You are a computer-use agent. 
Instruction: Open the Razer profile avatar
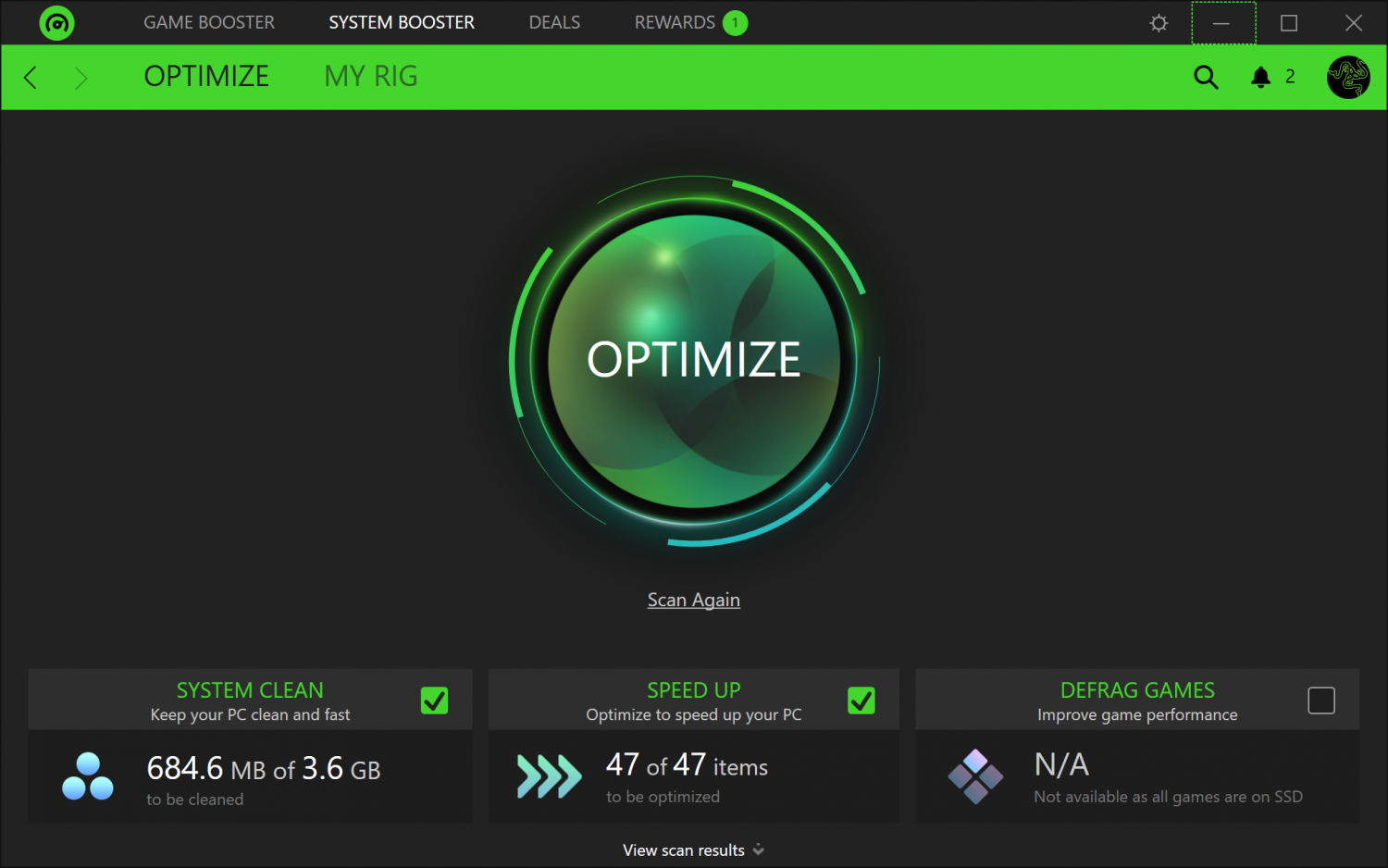(x=1348, y=77)
